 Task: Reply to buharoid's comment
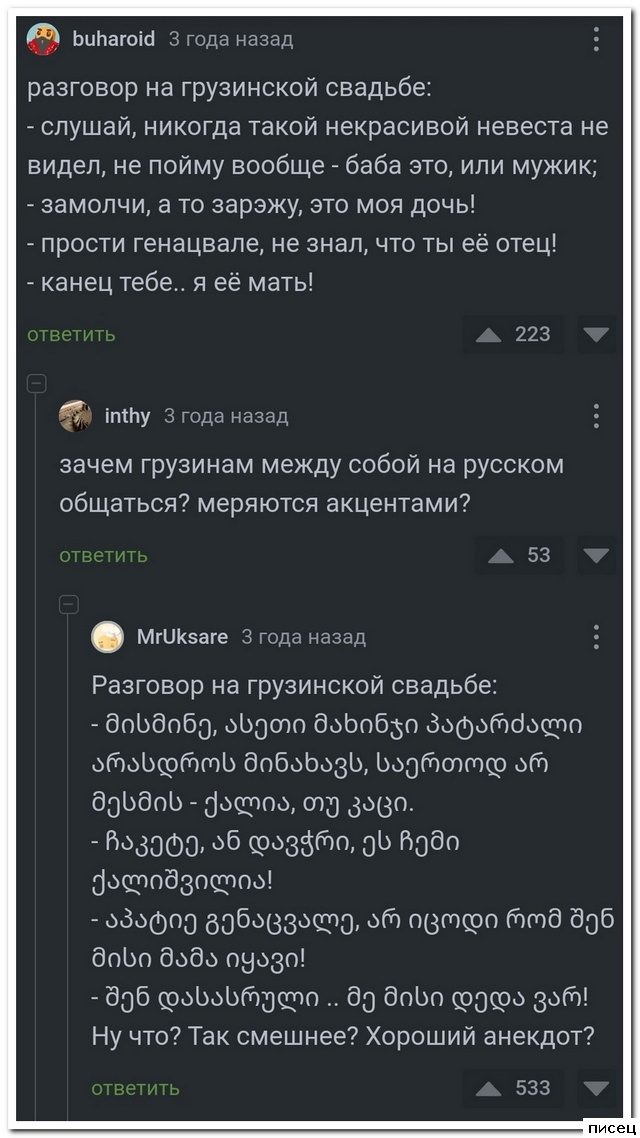click(70, 335)
